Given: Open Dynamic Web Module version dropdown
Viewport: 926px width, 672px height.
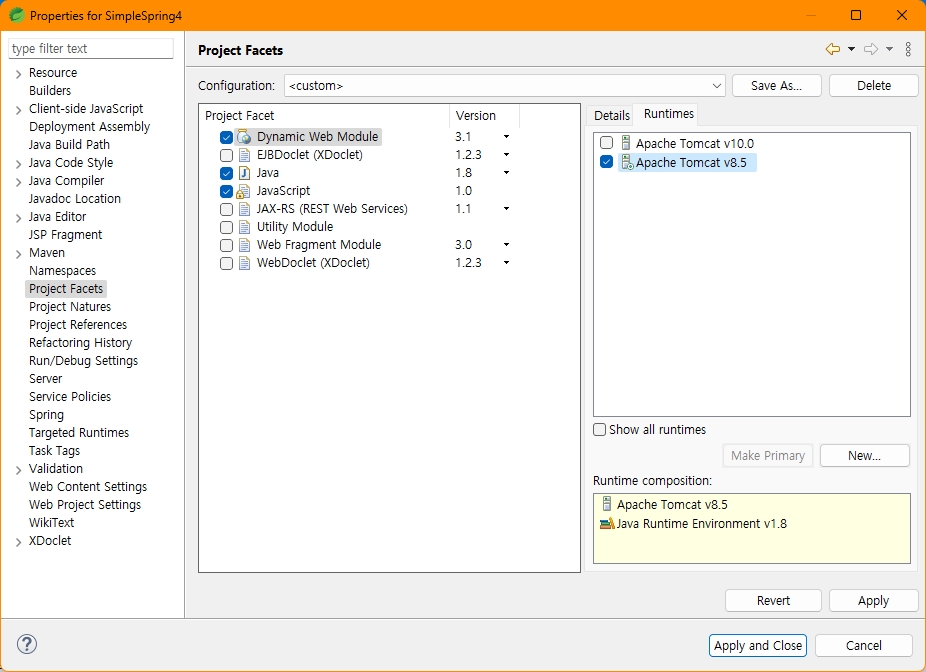Looking at the screenshot, I should tap(506, 137).
